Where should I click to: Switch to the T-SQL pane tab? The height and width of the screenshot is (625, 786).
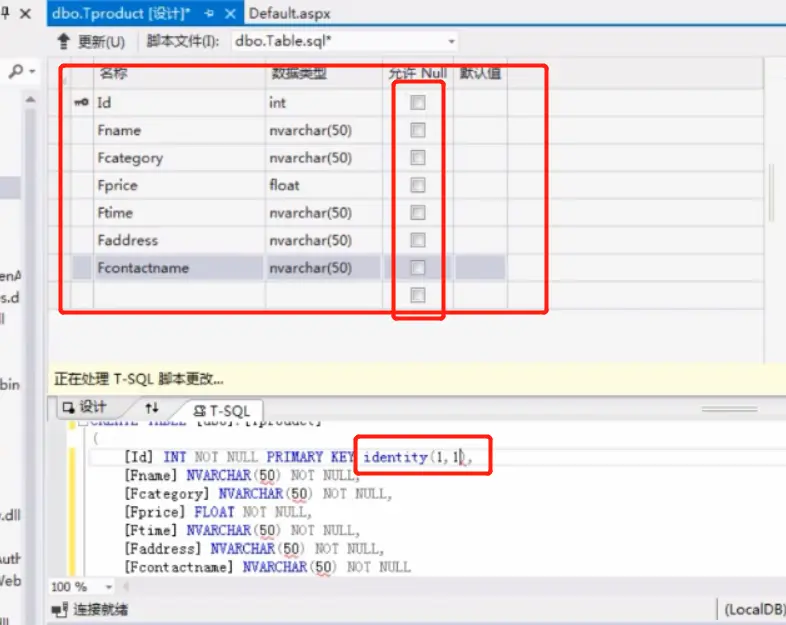(222, 411)
